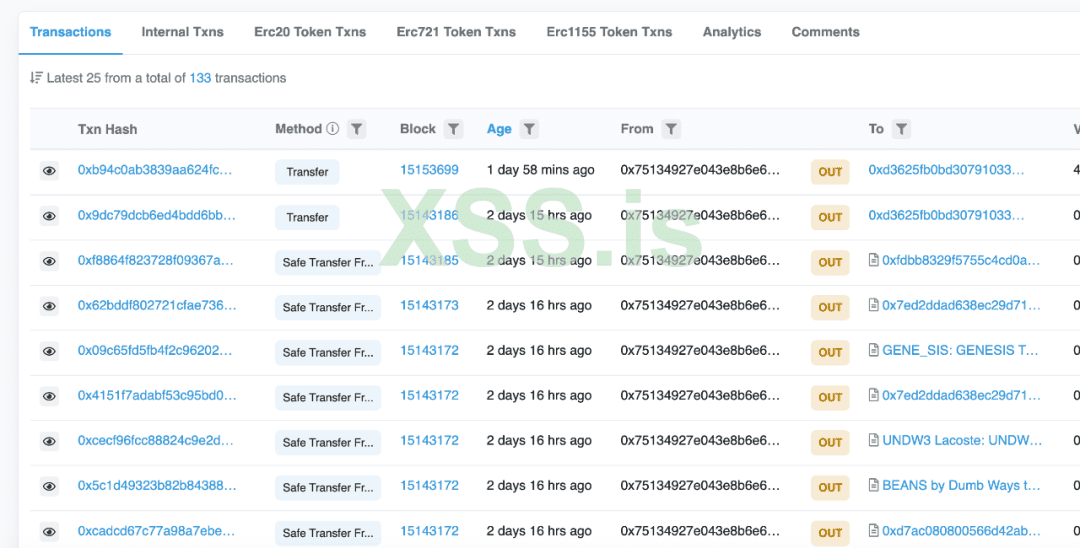Preview transaction 0x5c1d49323b82b84388 with eye icon
The width and height of the screenshot is (1080, 548).
click(49, 487)
